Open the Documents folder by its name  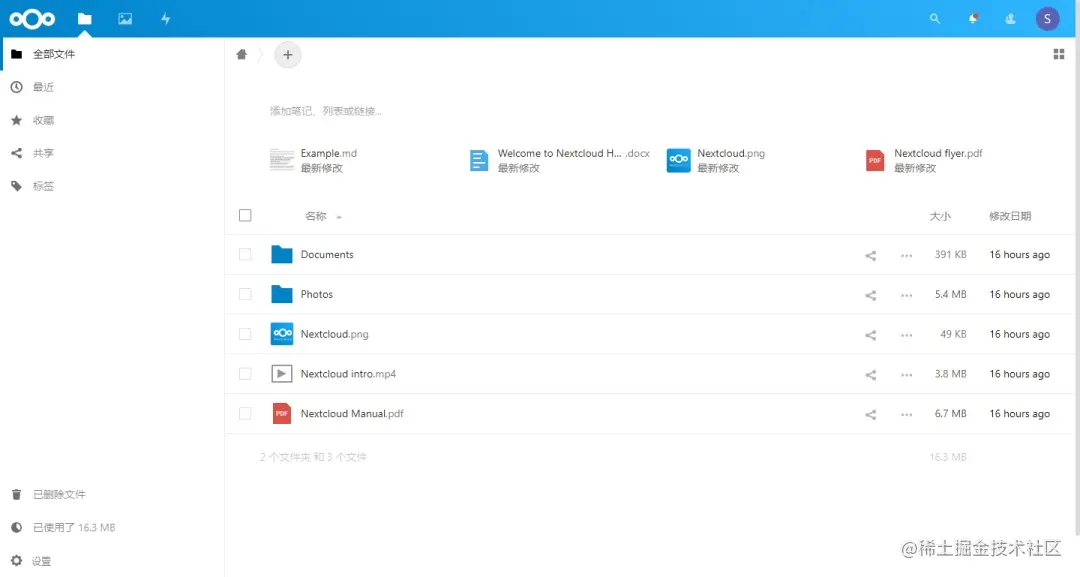(x=326, y=255)
